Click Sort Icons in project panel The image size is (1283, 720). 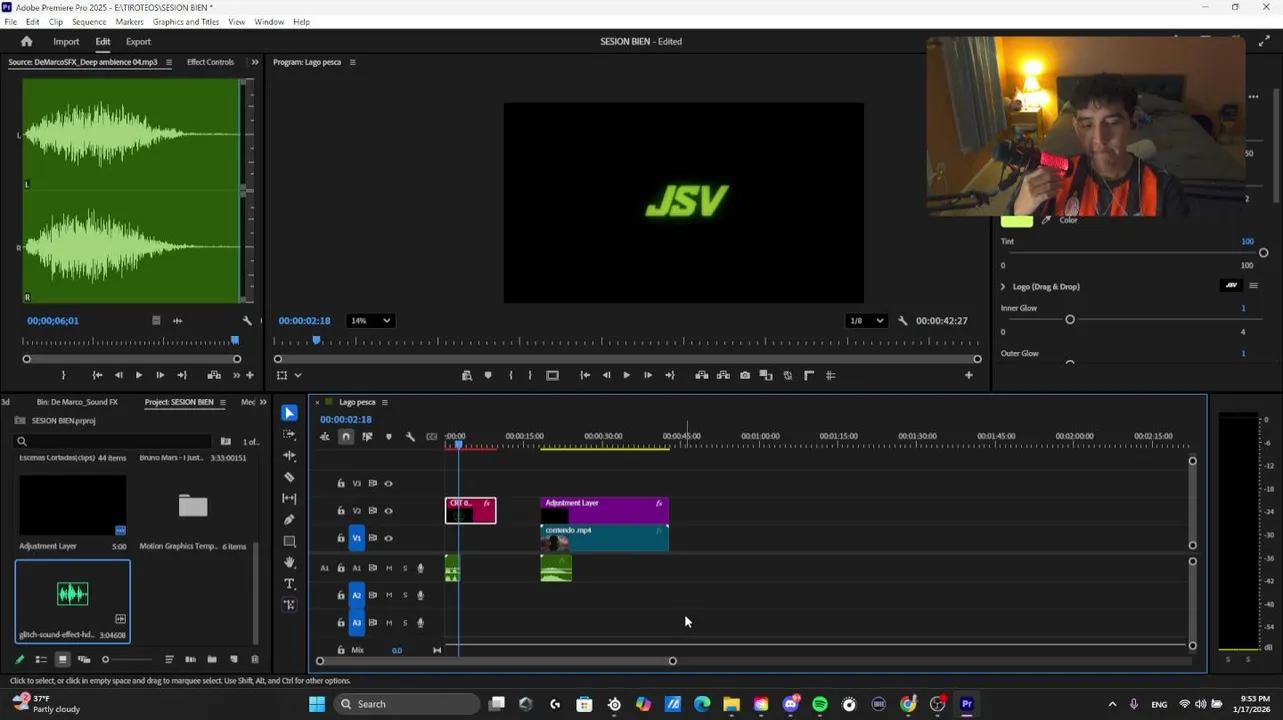169,659
